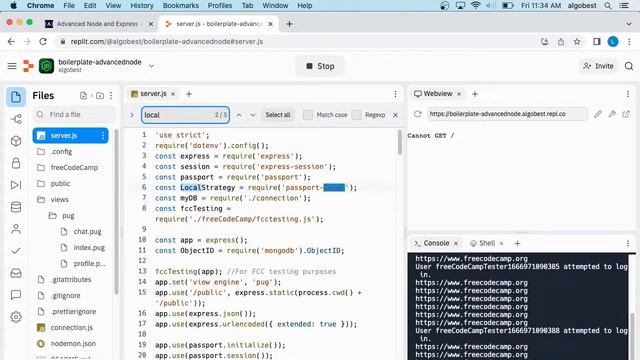Open the boilerplate-advancednode project dropdown

click(x=151, y=66)
